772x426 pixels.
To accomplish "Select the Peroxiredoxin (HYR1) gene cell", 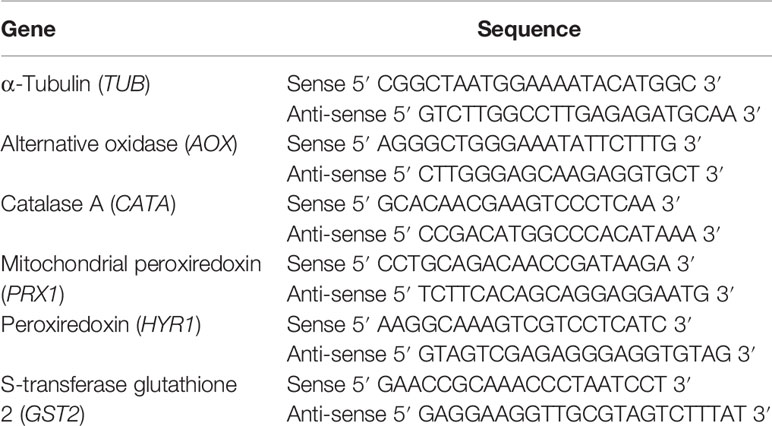I will [x=101, y=325].
